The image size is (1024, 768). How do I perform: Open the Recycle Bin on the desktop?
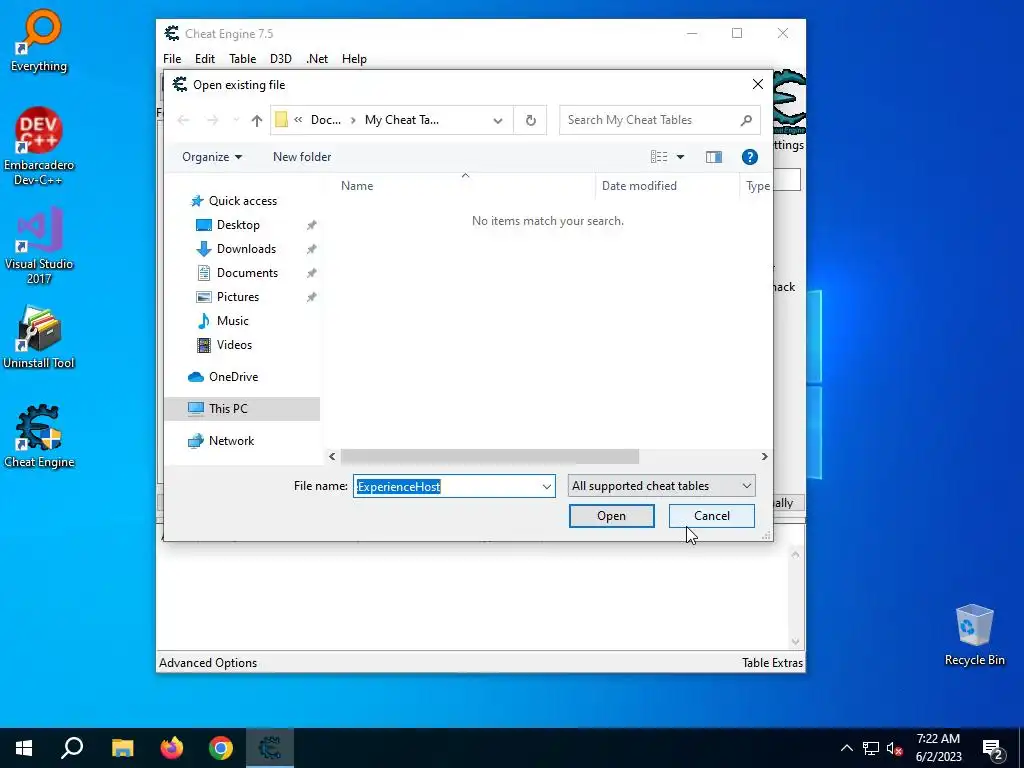[974, 635]
